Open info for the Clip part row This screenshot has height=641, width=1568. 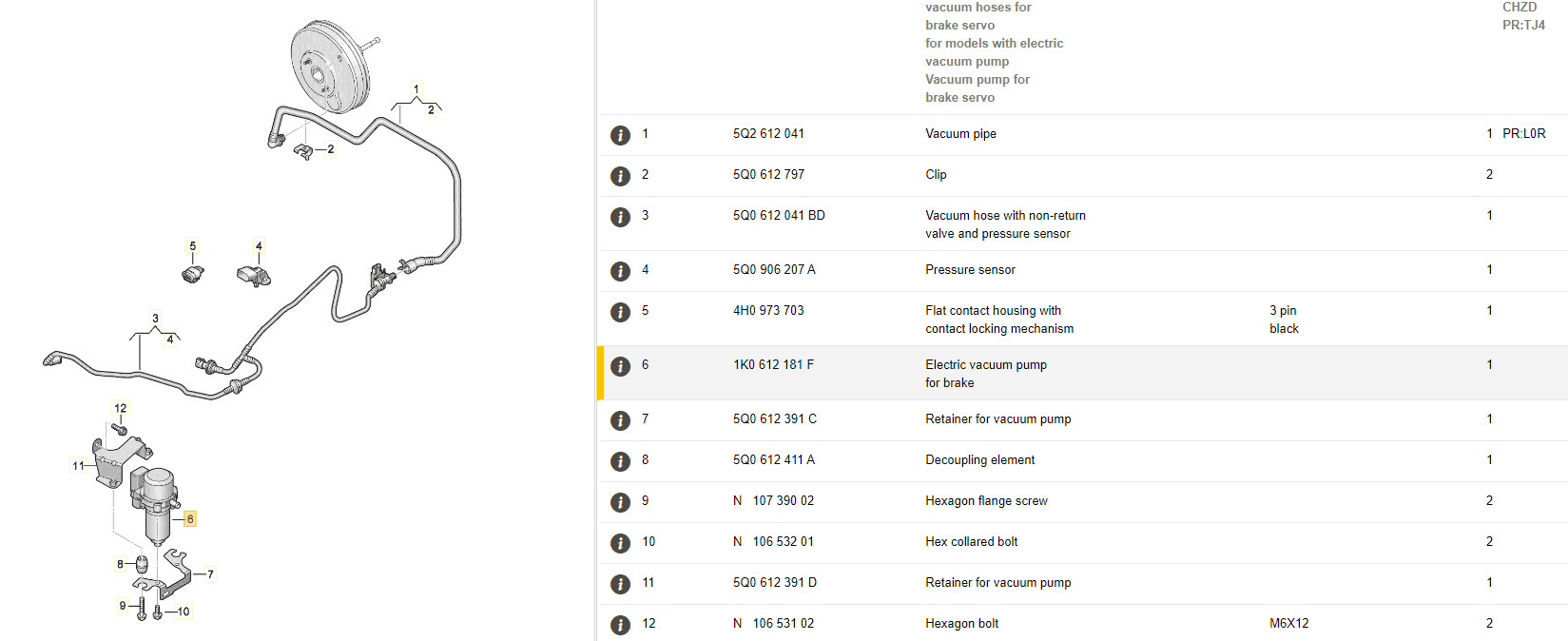pos(620,176)
